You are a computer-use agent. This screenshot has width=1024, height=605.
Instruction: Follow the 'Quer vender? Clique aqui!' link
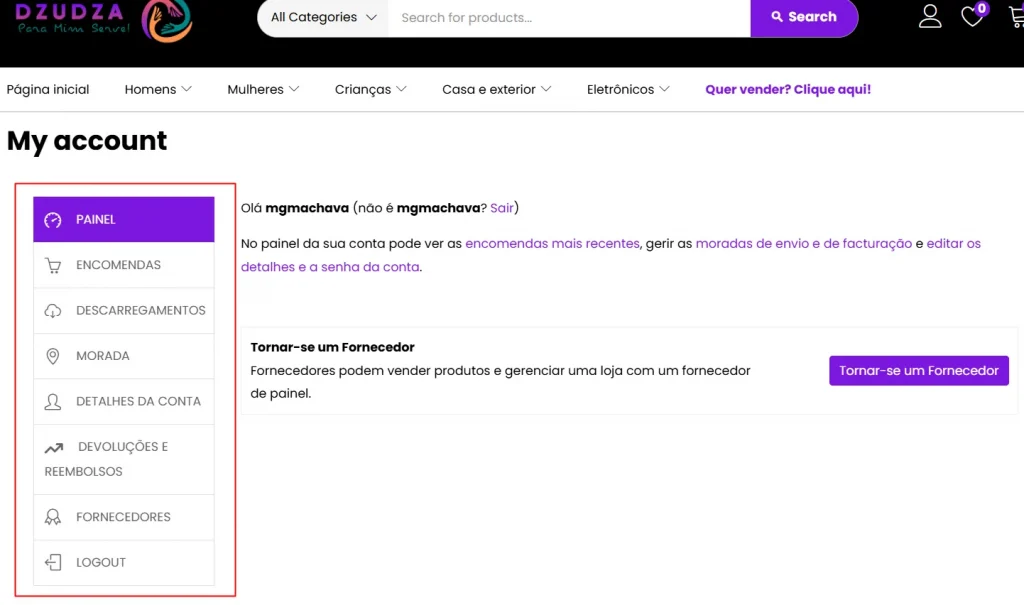pyautogui.click(x=787, y=90)
